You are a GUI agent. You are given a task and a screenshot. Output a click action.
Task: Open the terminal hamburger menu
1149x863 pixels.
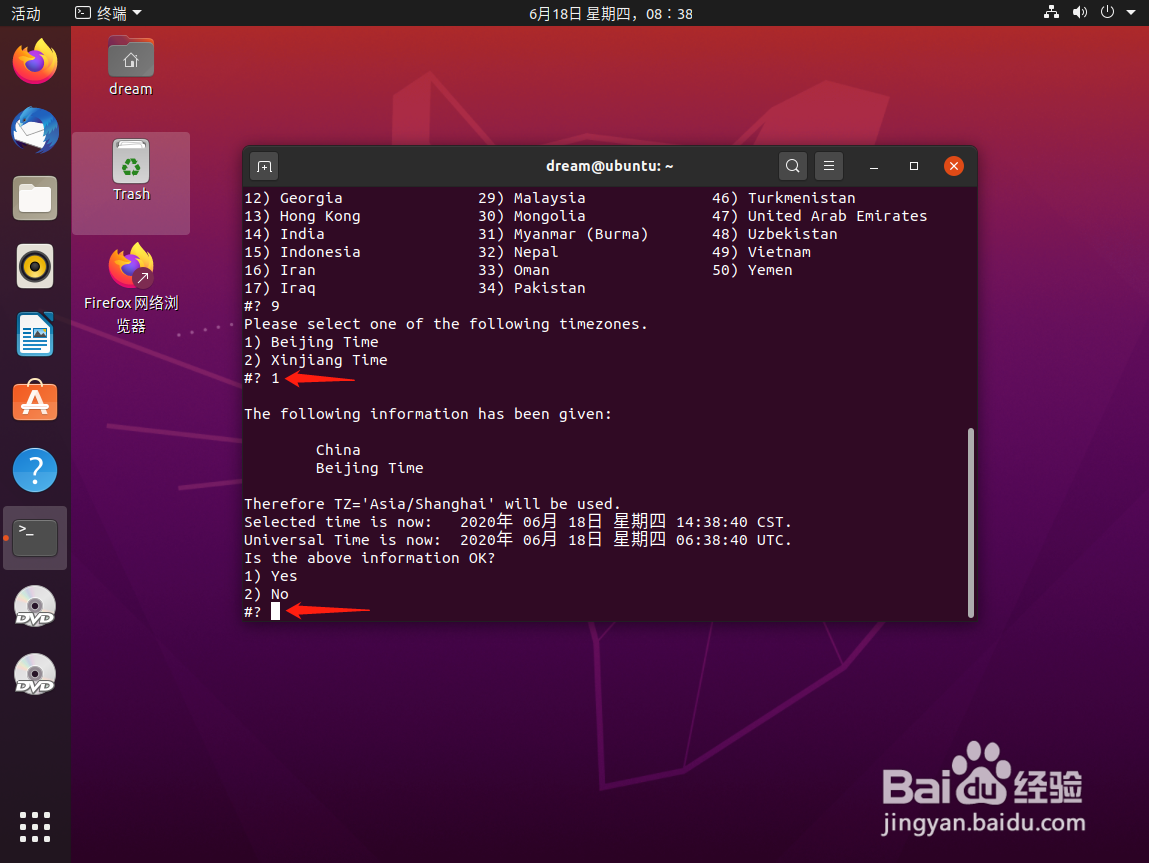point(829,166)
